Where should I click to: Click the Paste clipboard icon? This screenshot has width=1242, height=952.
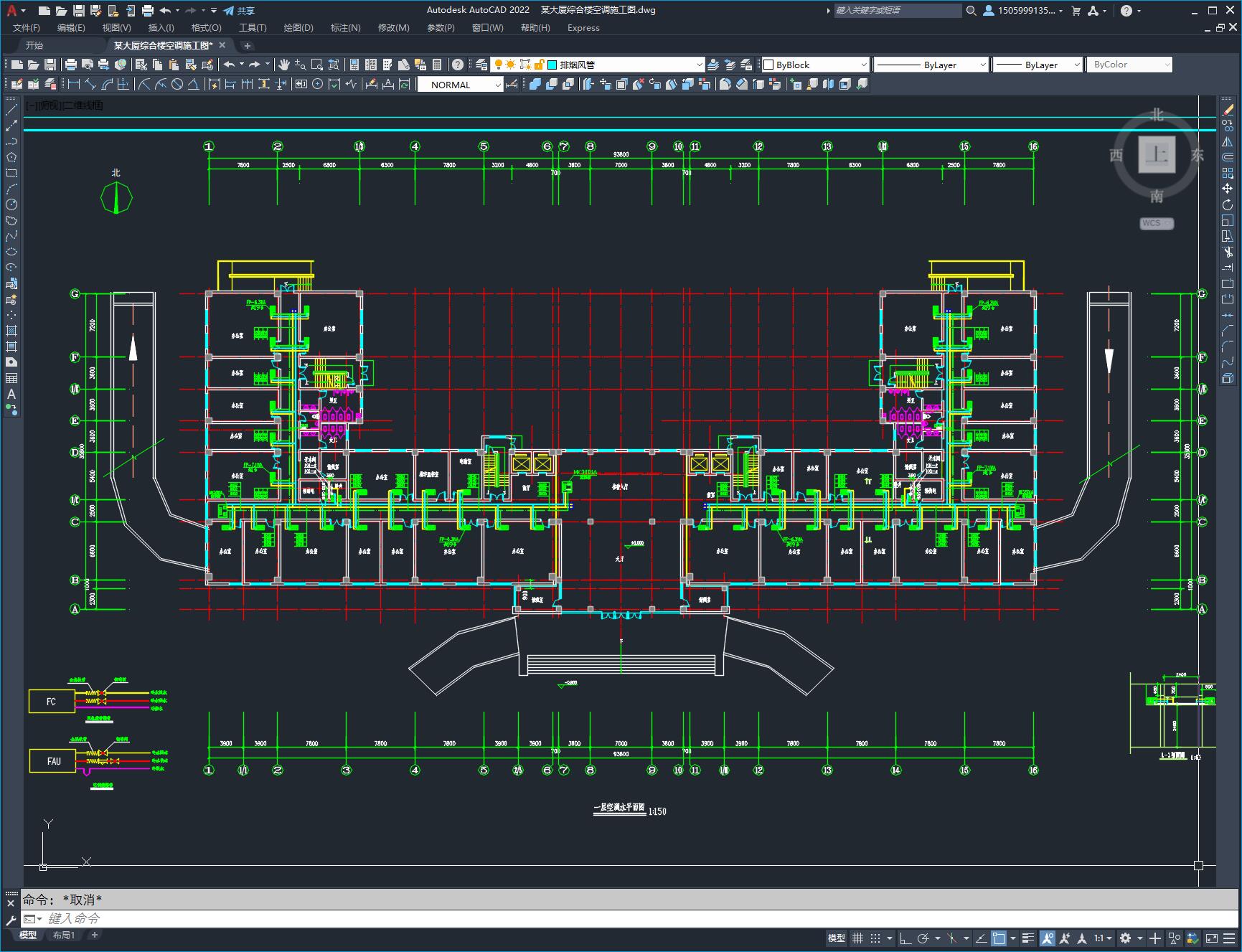(174, 65)
